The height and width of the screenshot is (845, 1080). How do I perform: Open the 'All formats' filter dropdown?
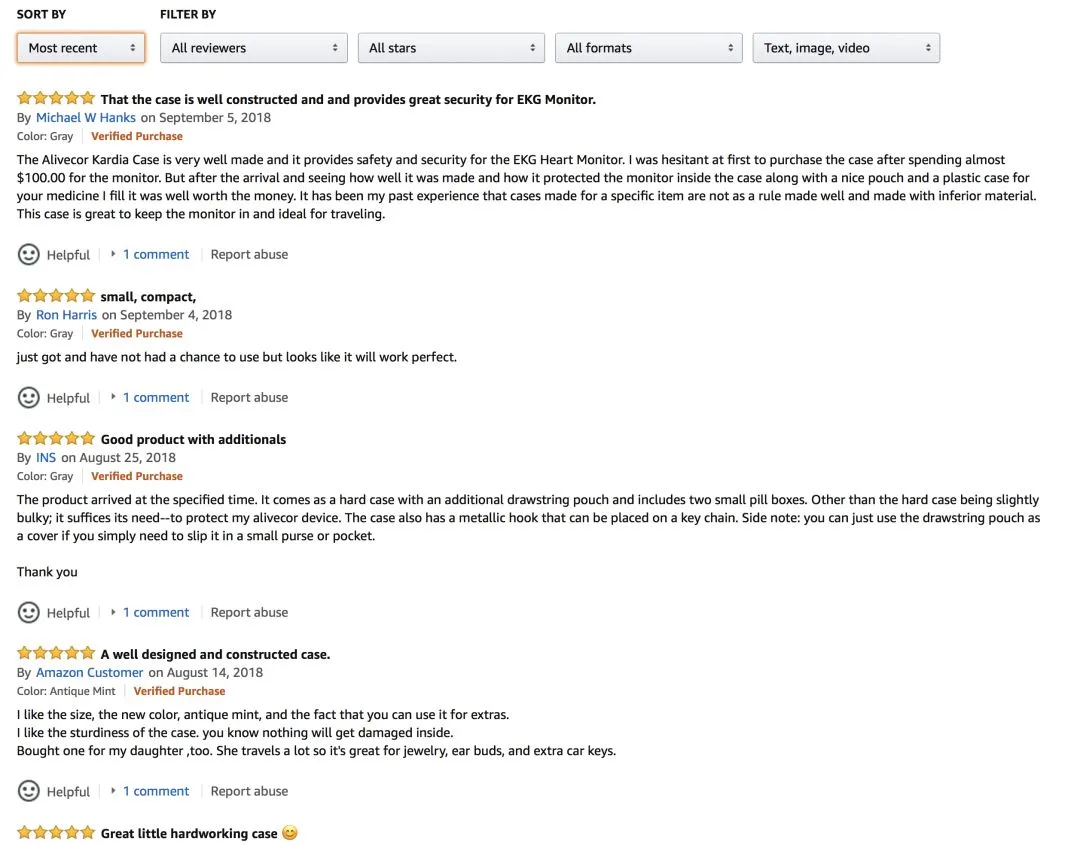point(649,48)
